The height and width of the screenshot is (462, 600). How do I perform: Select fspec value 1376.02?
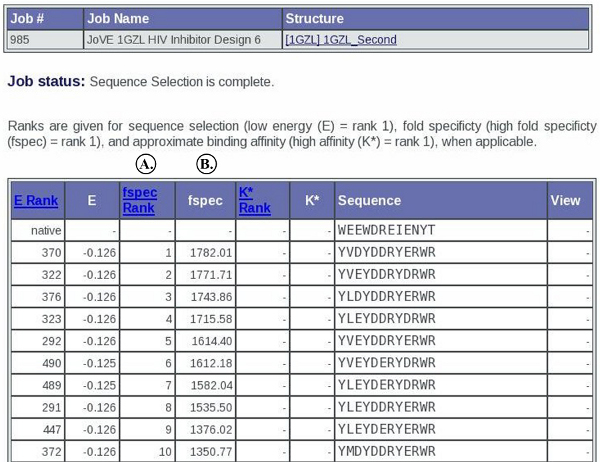(211, 429)
